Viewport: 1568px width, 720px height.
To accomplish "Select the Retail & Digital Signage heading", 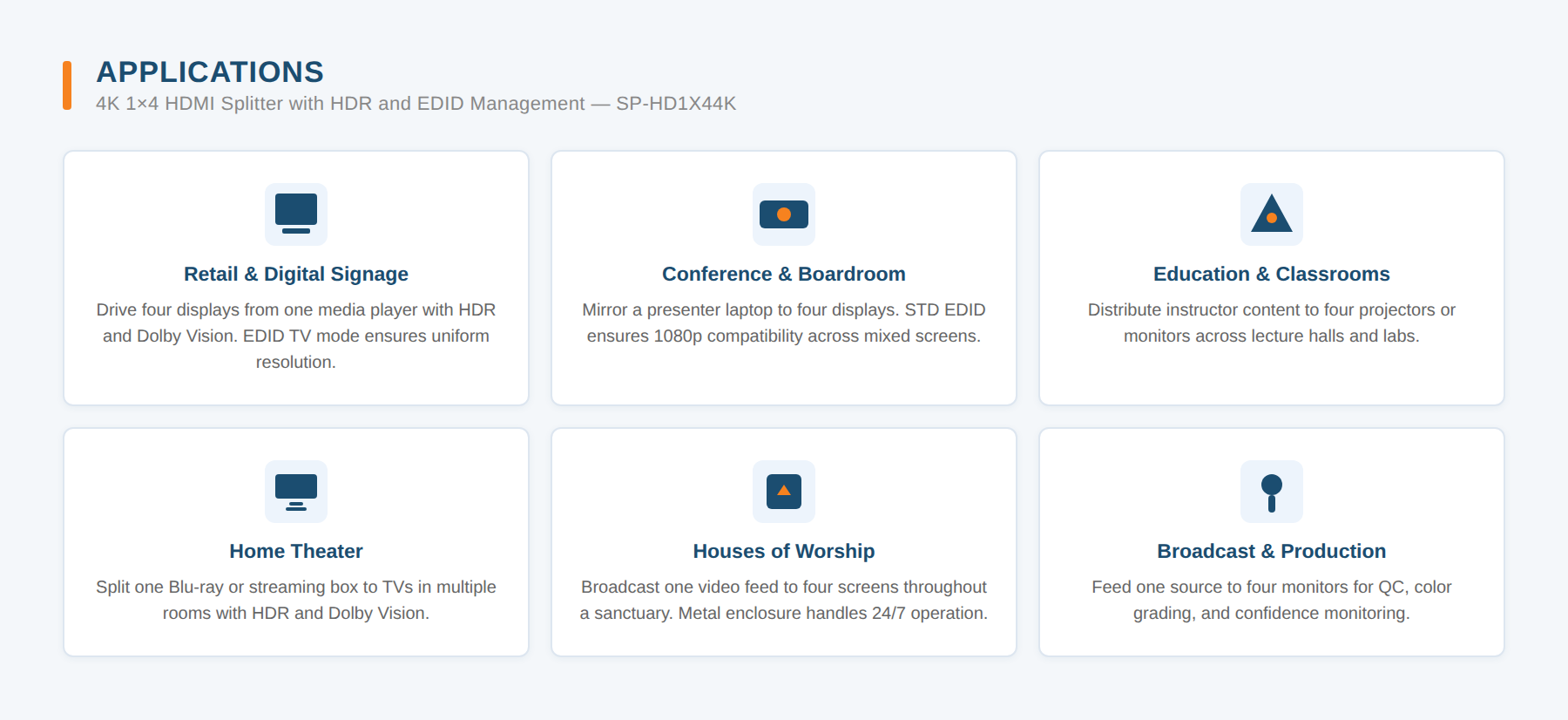I will 296,274.
